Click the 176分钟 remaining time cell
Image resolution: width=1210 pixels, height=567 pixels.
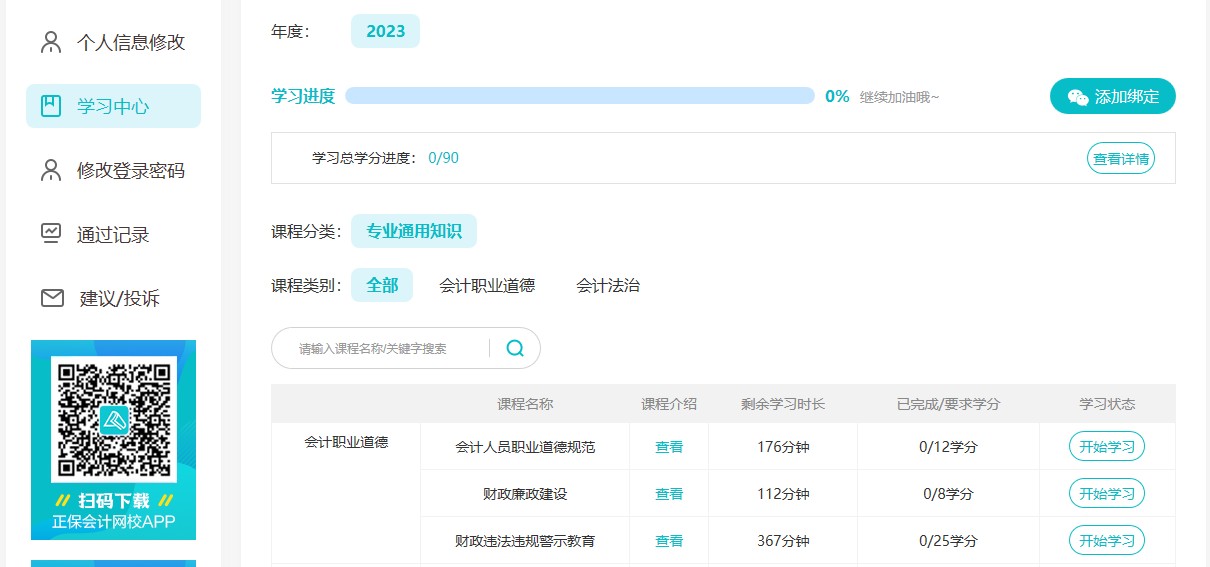(x=783, y=447)
